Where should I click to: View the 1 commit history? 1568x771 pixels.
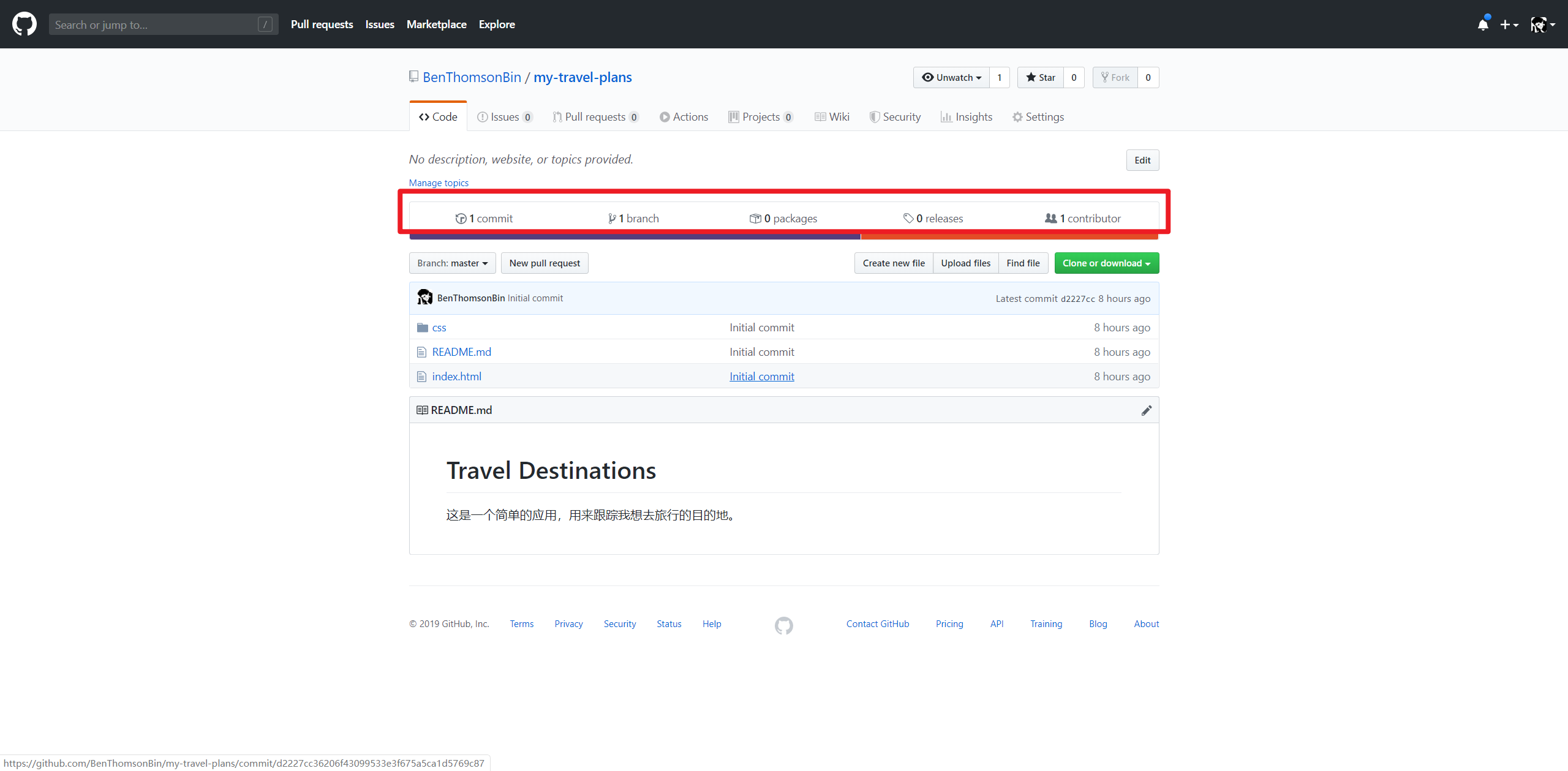pyautogui.click(x=484, y=218)
